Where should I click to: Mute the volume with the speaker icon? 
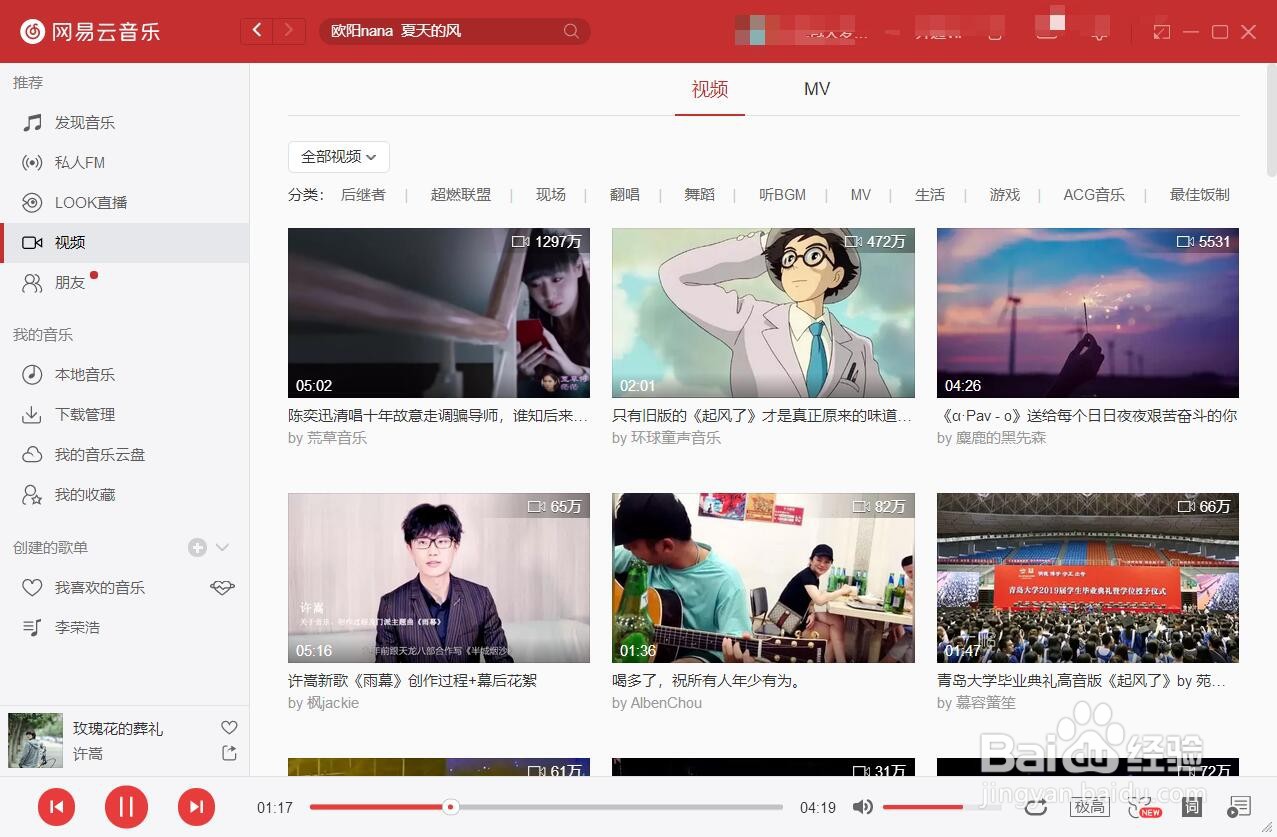click(x=863, y=807)
